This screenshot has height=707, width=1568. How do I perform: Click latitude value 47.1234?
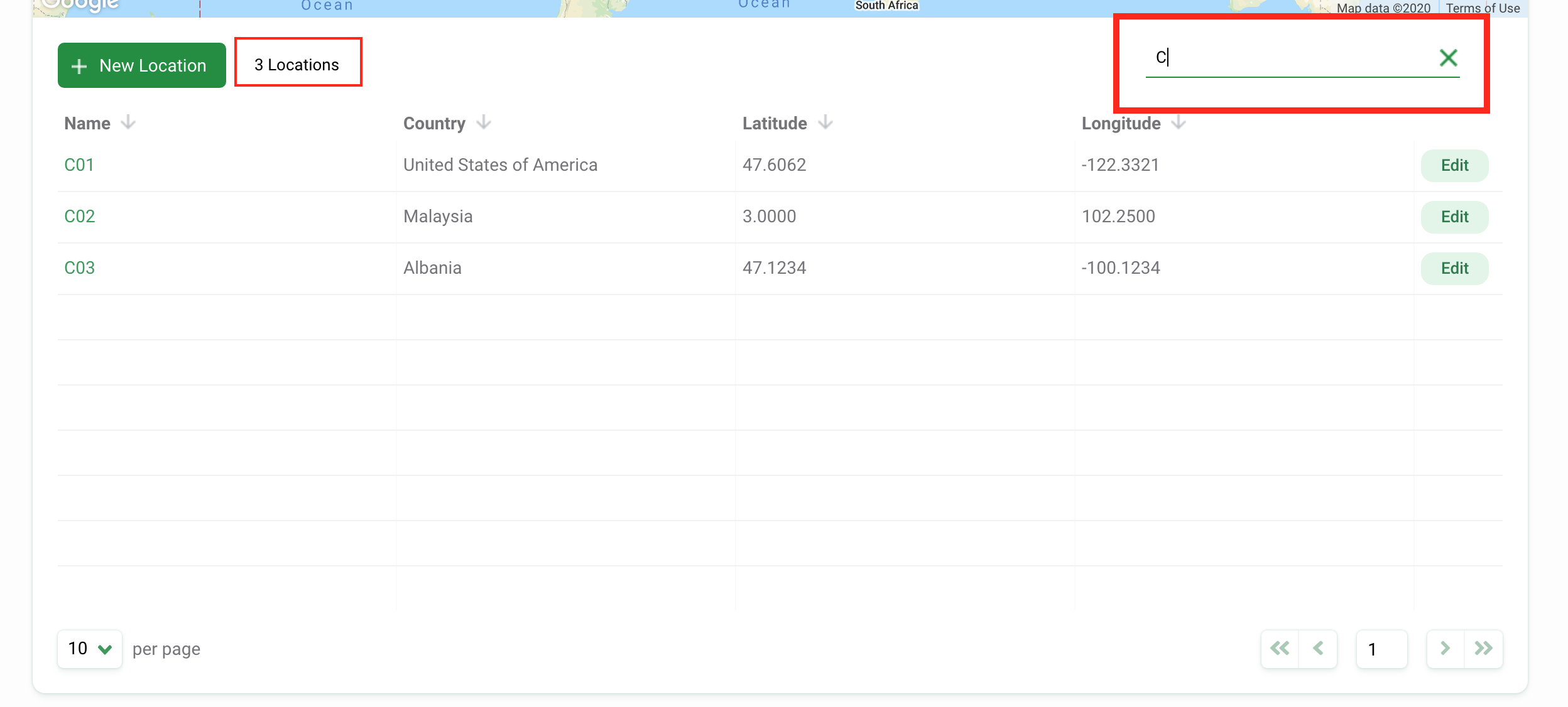point(774,267)
